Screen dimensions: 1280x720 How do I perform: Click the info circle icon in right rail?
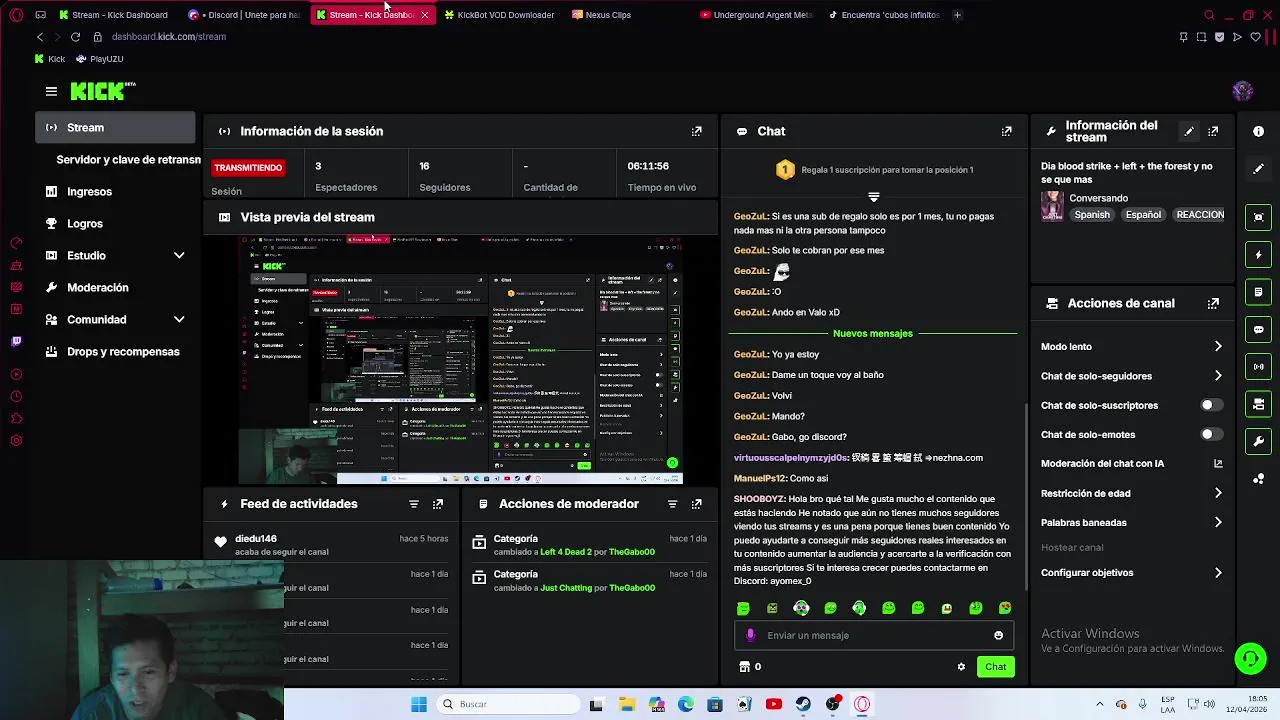(1258, 131)
